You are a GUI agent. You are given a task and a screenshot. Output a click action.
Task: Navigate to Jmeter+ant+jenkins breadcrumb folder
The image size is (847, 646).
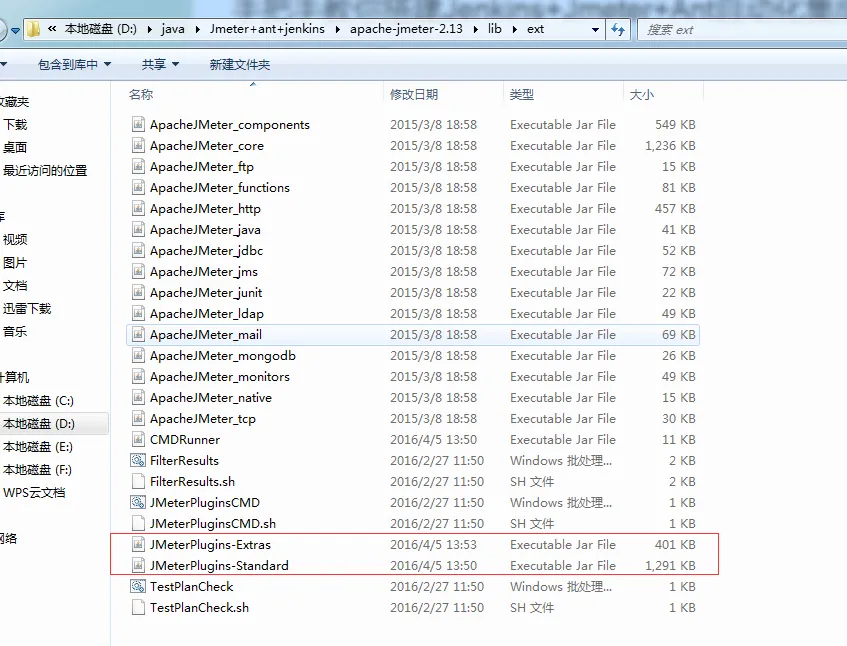267,29
